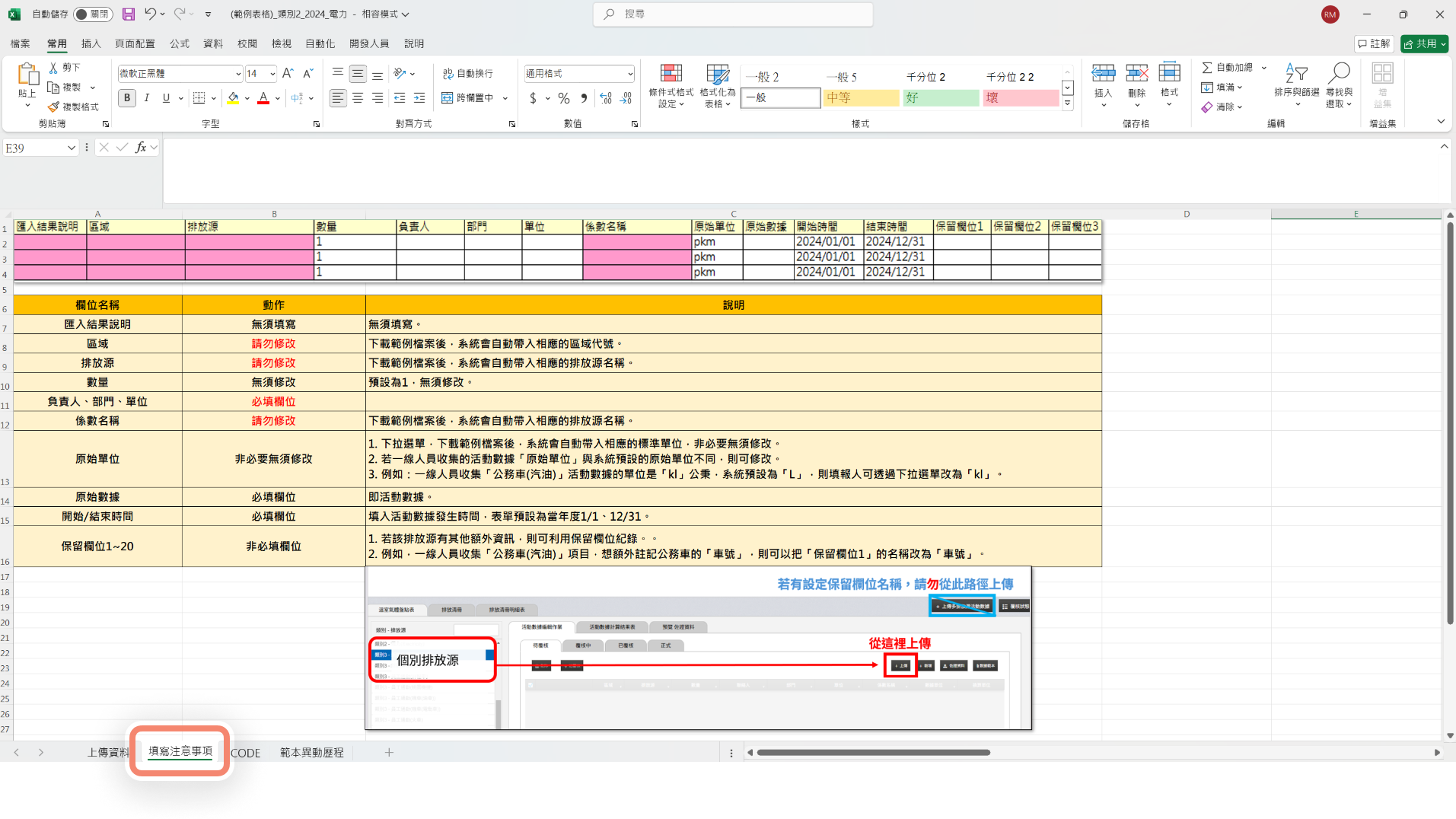
Task: Expand the font name dropdown
Action: point(238,74)
